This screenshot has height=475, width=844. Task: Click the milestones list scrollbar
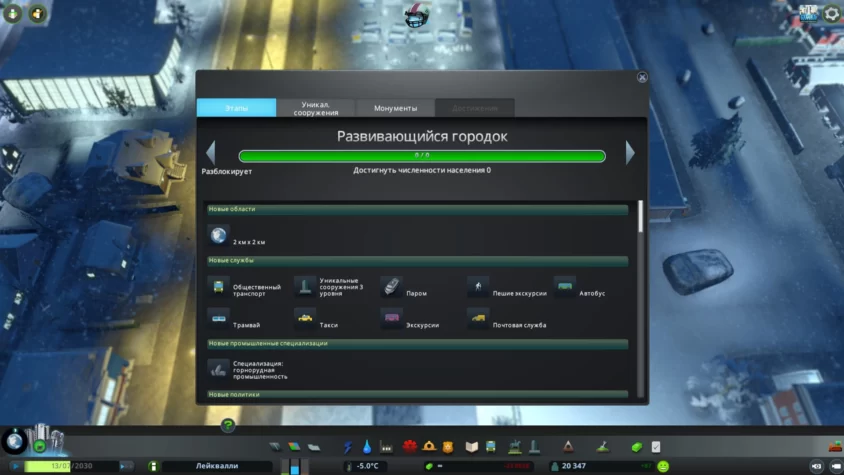(x=640, y=216)
